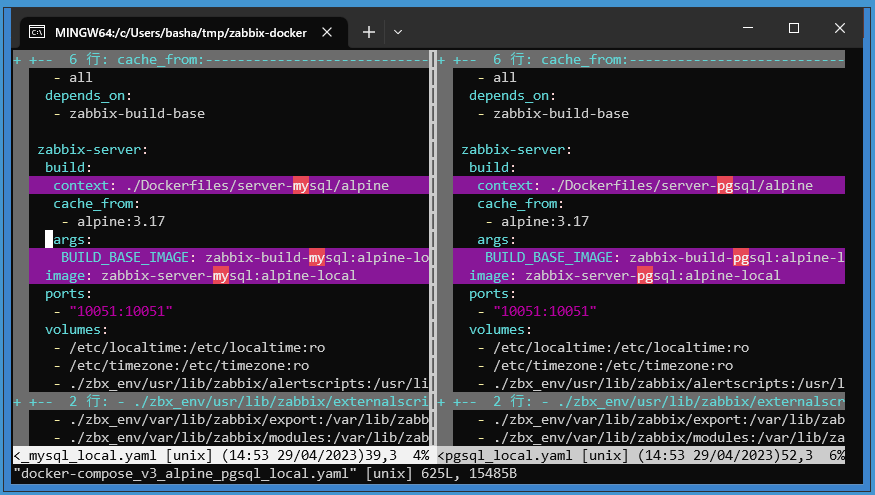Viewport: 875px width, 495px height.
Task: Expand left pane cache_from 6-line fold
Action: [220, 60]
